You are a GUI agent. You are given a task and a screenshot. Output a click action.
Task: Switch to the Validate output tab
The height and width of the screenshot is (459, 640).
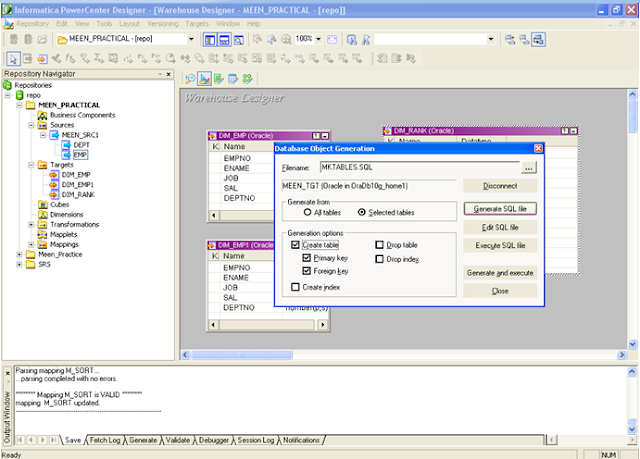178,440
